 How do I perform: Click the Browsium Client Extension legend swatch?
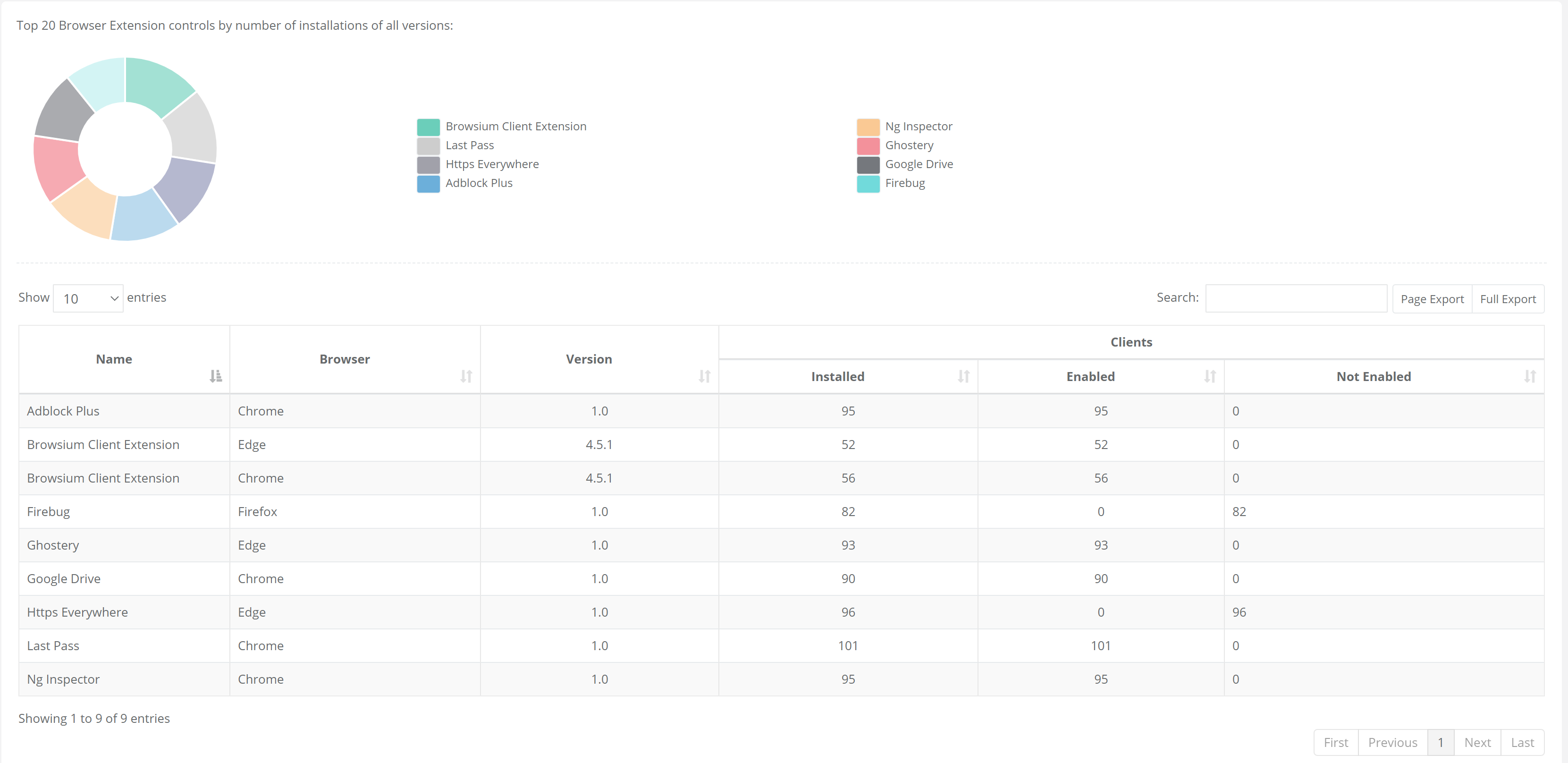click(428, 127)
